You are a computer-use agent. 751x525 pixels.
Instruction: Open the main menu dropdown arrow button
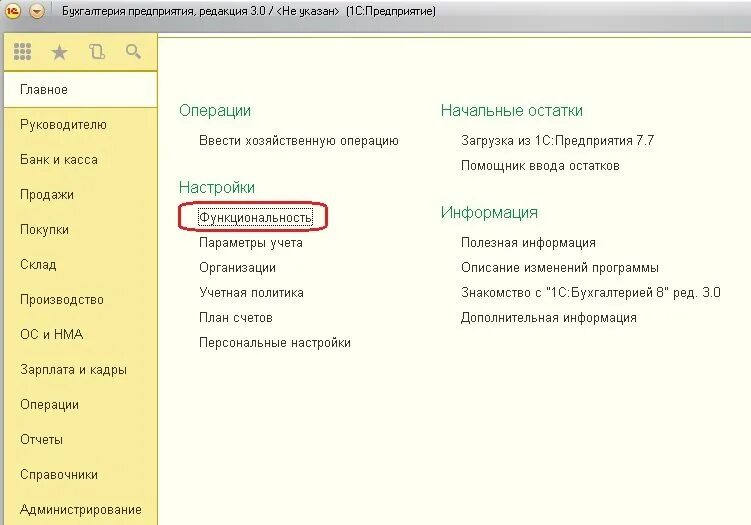click(37, 11)
